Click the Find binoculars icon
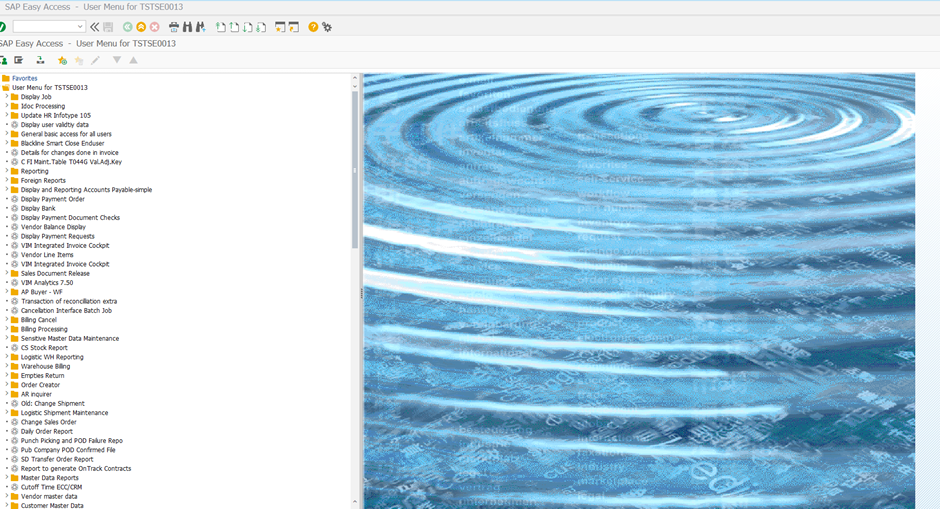 (x=187, y=27)
